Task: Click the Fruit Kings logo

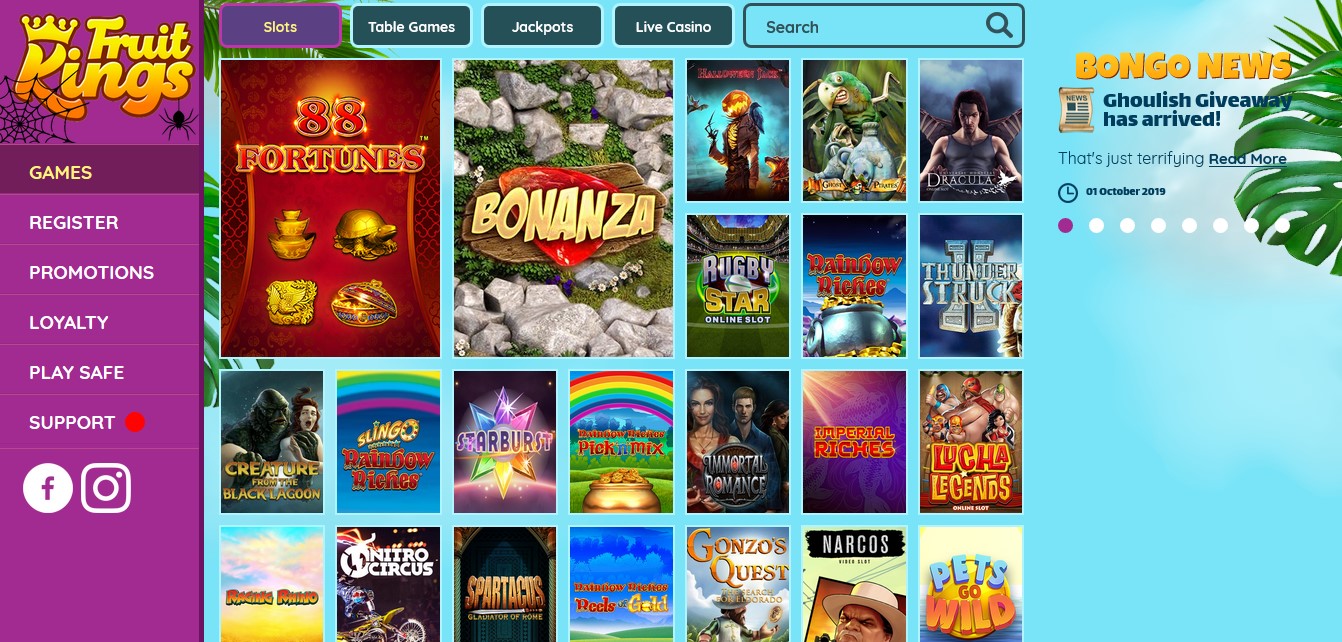Action: tap(99, 72)
